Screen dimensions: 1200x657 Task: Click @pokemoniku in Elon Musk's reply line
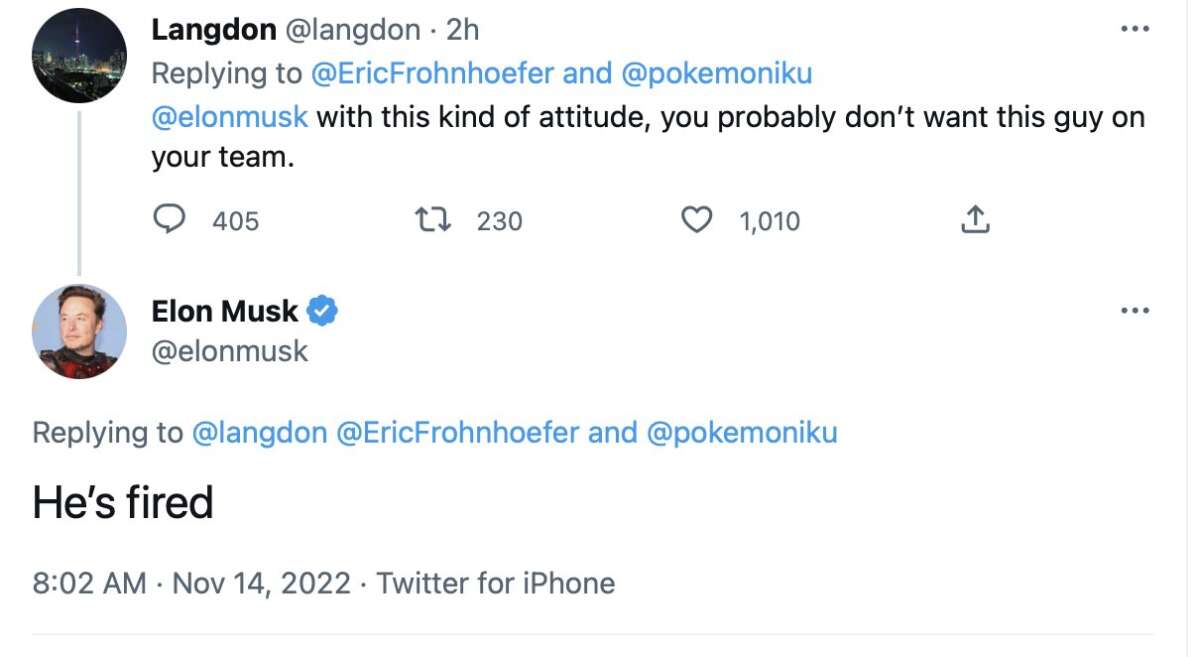point(742,433)
